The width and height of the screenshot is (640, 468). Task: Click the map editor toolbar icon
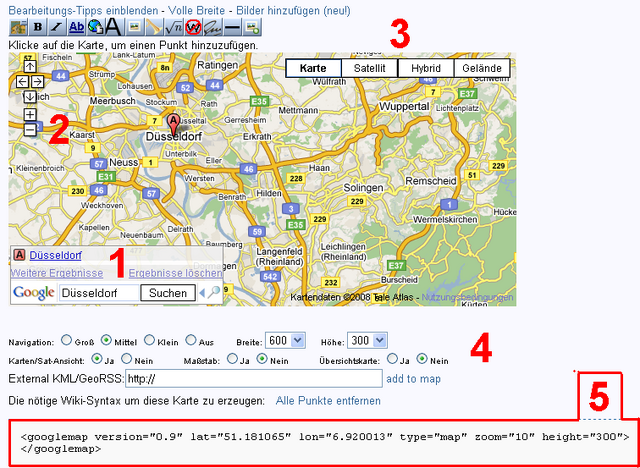(18, 27)
